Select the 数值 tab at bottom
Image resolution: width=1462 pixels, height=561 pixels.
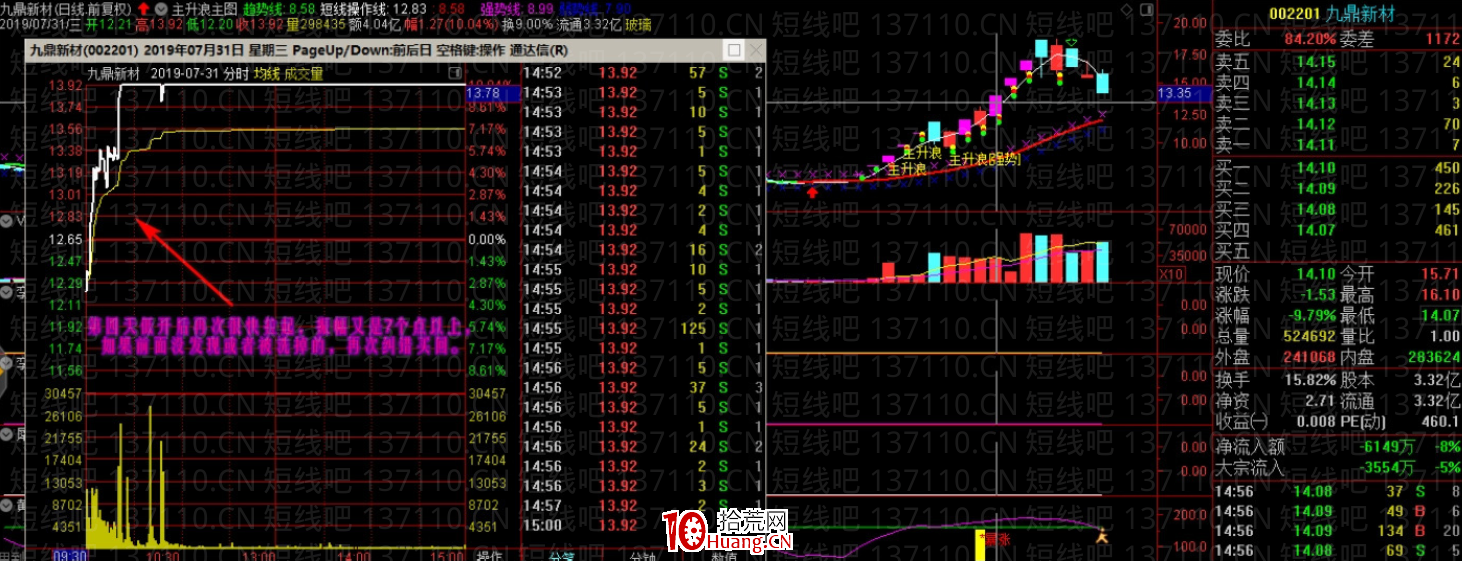click(724, 556)
